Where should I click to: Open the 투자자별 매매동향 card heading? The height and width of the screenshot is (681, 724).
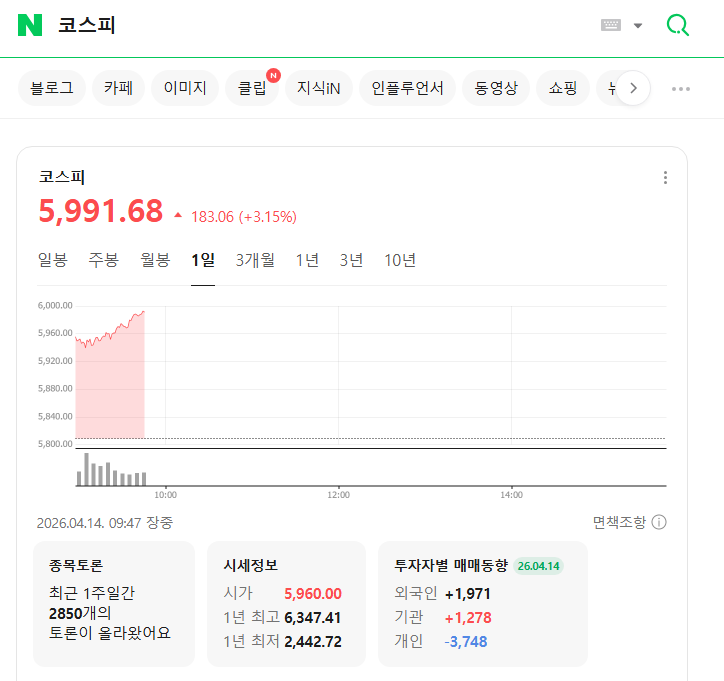451,565
